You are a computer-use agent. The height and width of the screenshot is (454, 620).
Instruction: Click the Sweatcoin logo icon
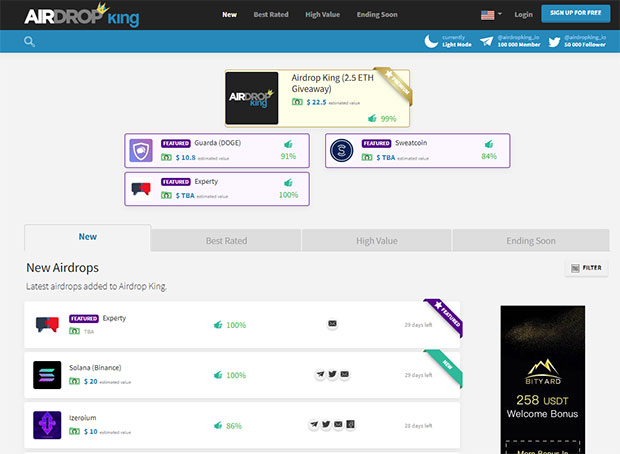click(x=342, y=151)
